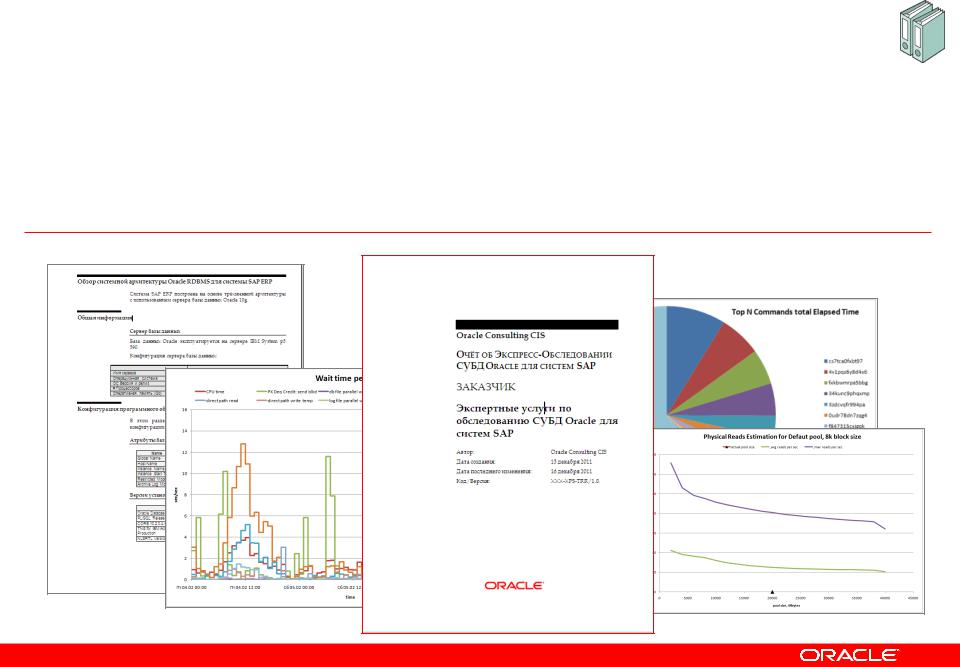The height and width of the screenshot is (667, 960).
Task: Click the Oracle logo in the red footer
Action: point(849,655)
